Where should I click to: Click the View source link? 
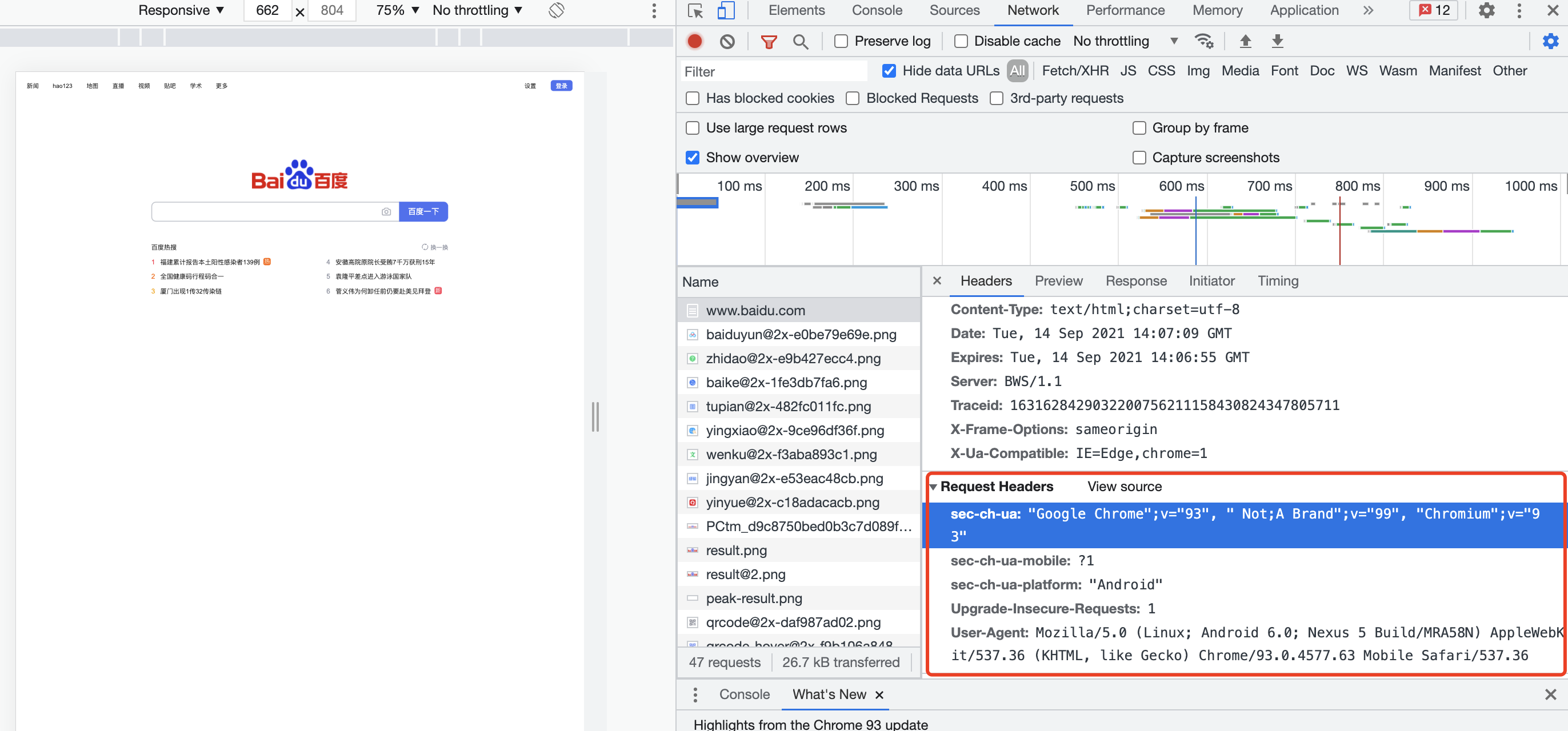[x=1124, y=487]
